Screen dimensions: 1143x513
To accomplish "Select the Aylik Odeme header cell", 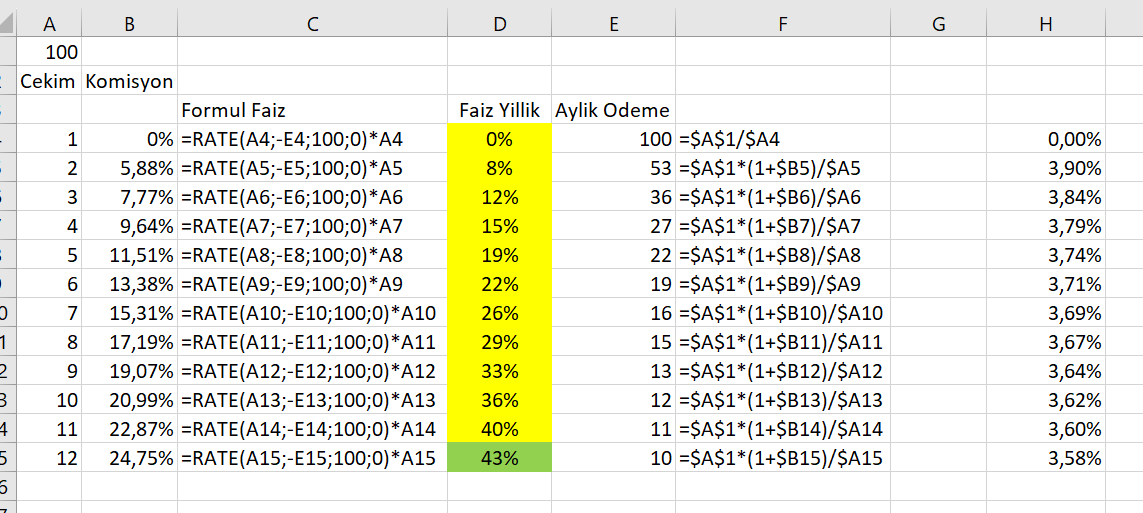I will click(x=614, y=110).
